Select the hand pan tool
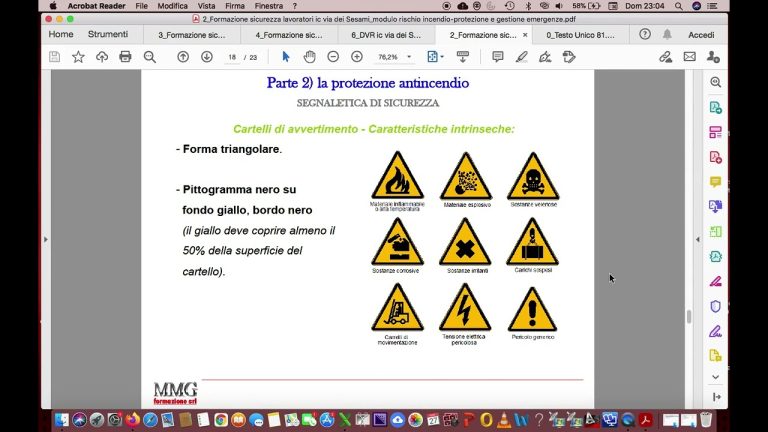 pos(309,57)
